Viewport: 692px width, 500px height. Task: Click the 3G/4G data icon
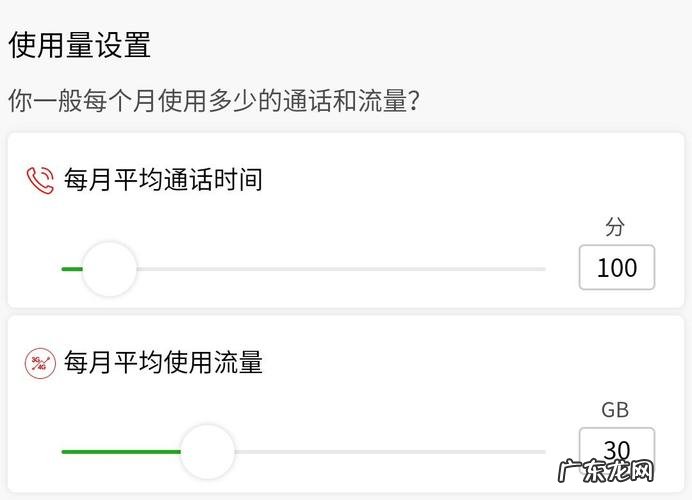pyautogui.click(x=40, y=363)
